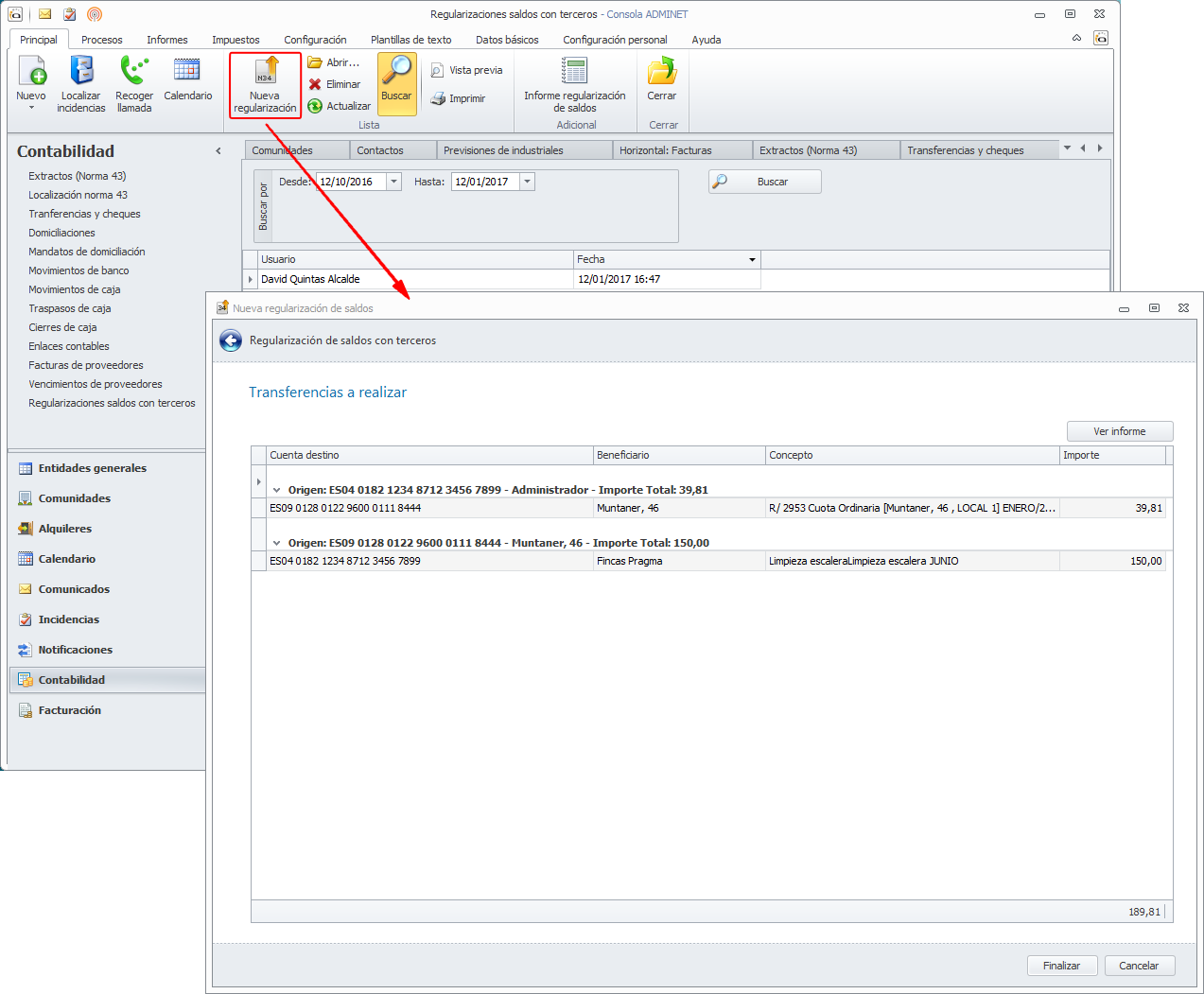Click Eliminar red cross icon
This screenshot has height=994, width=1204.
click(x=316, y=84)
